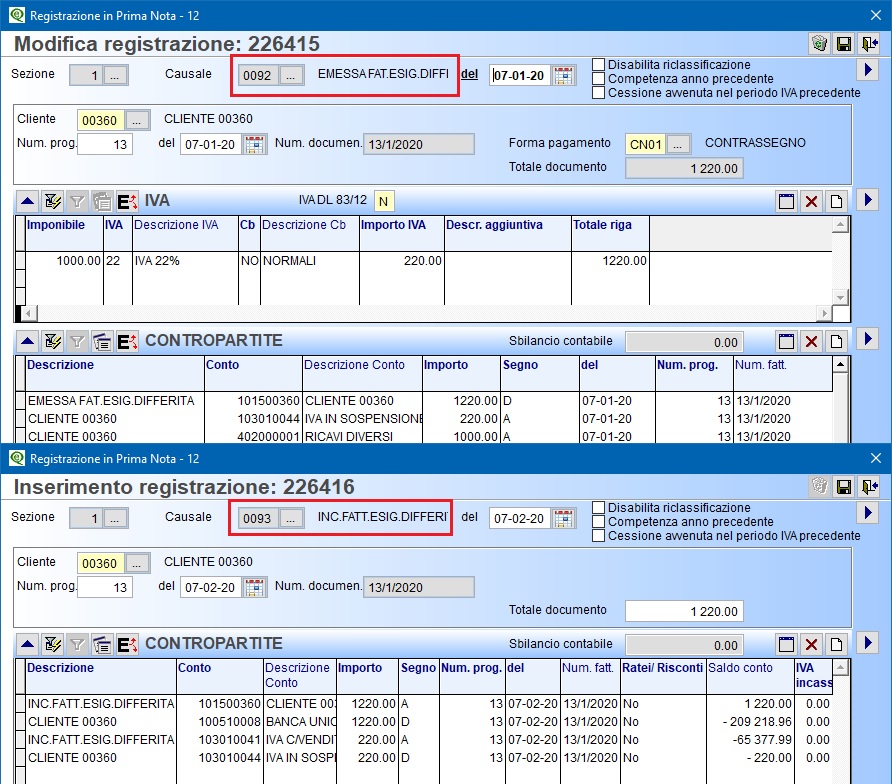This screenshot has height=784, width=892.
Task: Click the red X delete icon in IVA section
Action: tap(811, 201)
